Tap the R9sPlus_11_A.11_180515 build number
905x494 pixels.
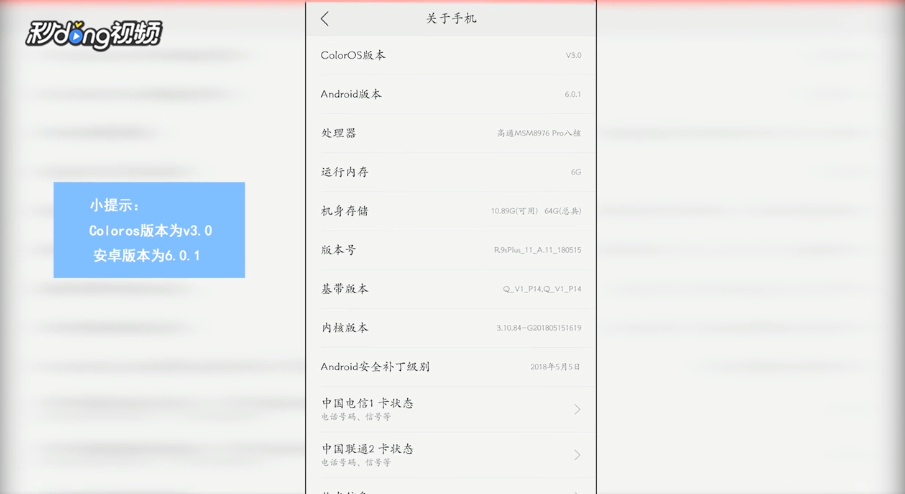coord(537,250)
